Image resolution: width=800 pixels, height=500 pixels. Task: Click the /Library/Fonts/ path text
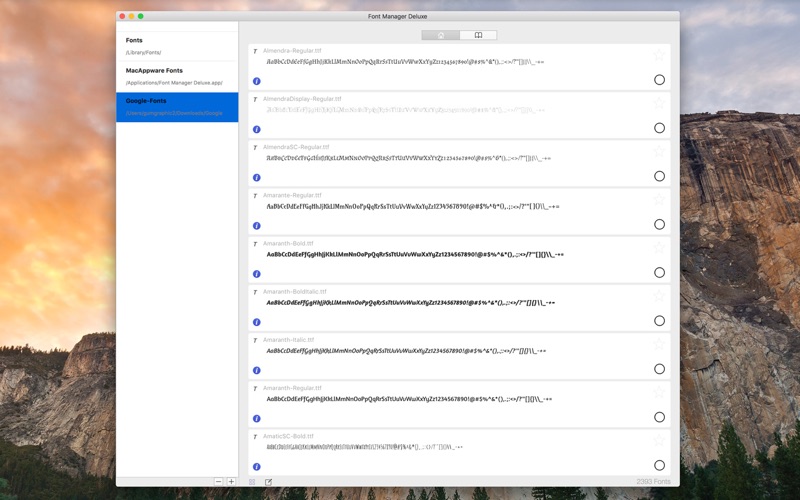click(x=143, y=53)
